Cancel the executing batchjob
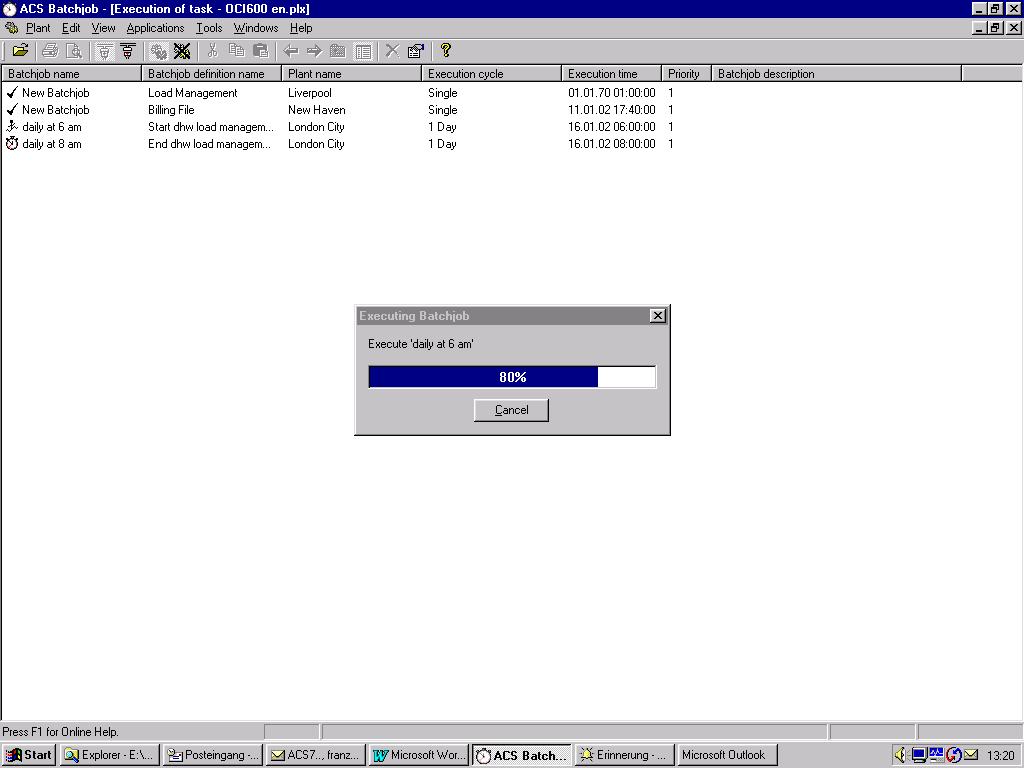Screen dimensions: 1024x768 (x=511, y=410)
